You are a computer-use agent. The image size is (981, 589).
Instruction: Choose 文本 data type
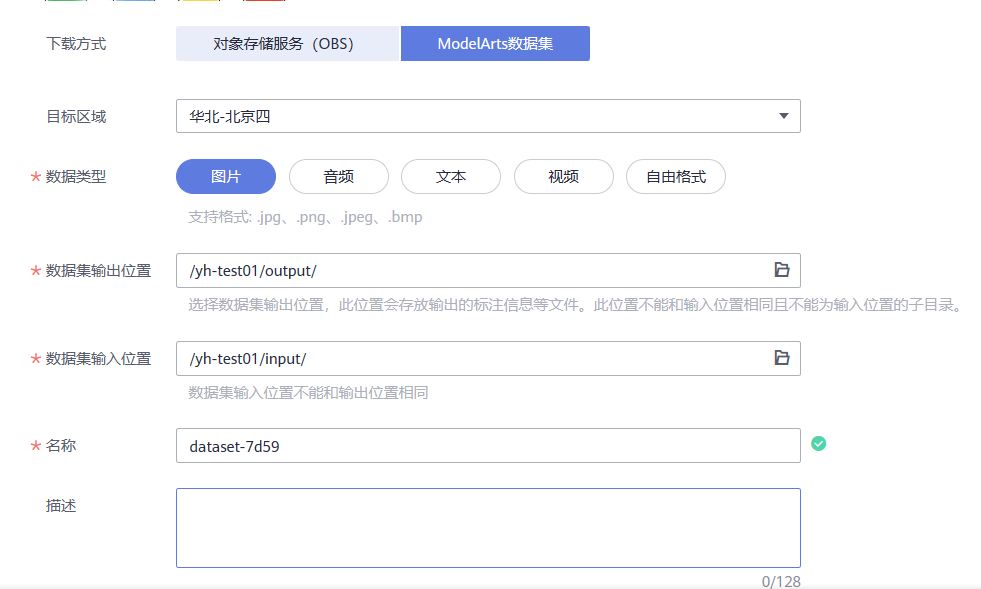click(x=451, y=177)
